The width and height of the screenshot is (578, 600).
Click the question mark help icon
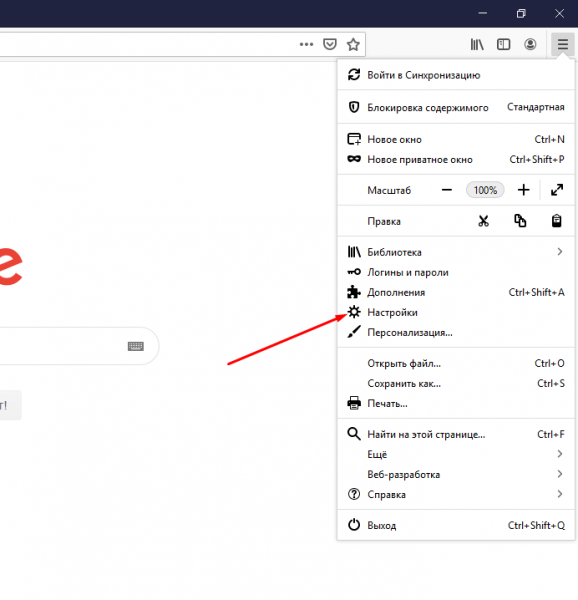(x=354, y=494)
